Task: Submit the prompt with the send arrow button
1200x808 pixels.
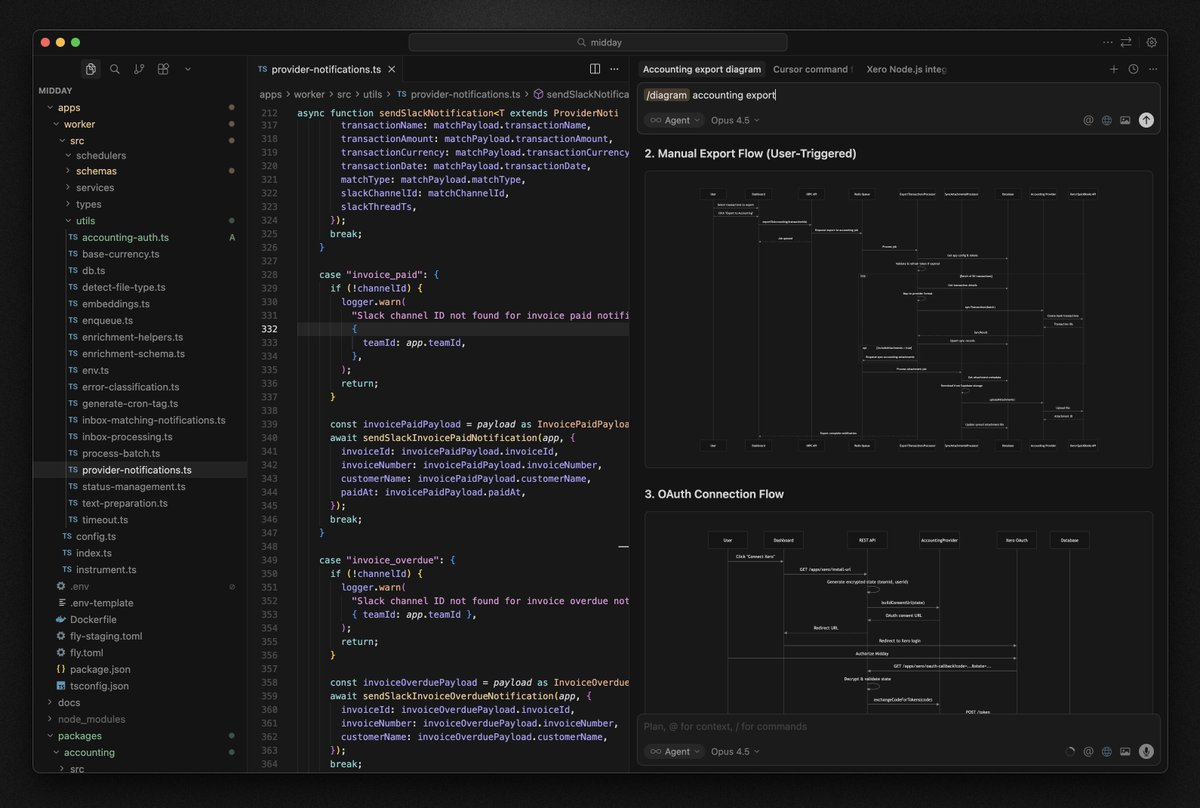Action: pyautogui.click(x=1146, y=119)
